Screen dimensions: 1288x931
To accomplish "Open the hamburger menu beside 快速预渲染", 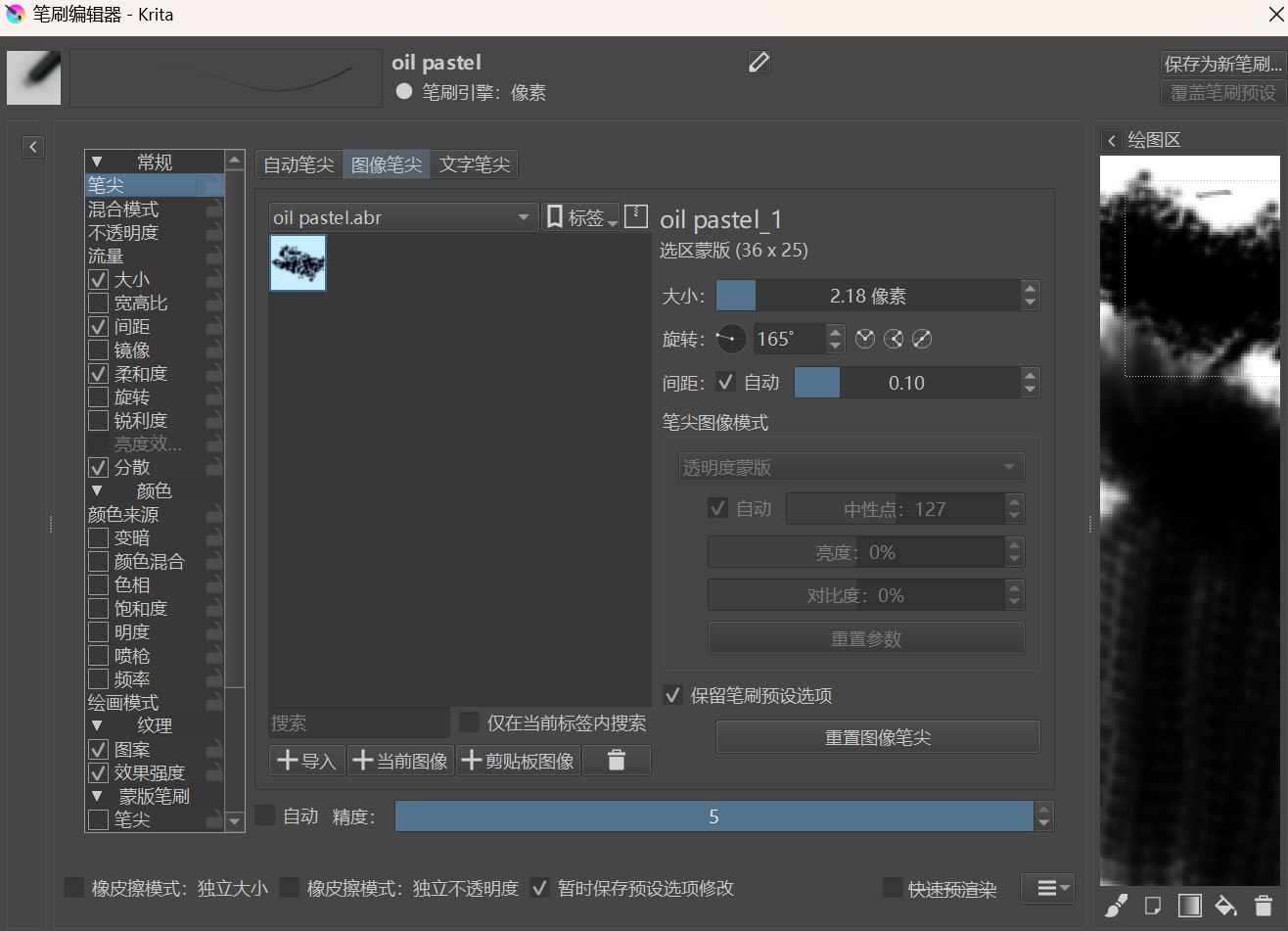I will click(1046, 888).
